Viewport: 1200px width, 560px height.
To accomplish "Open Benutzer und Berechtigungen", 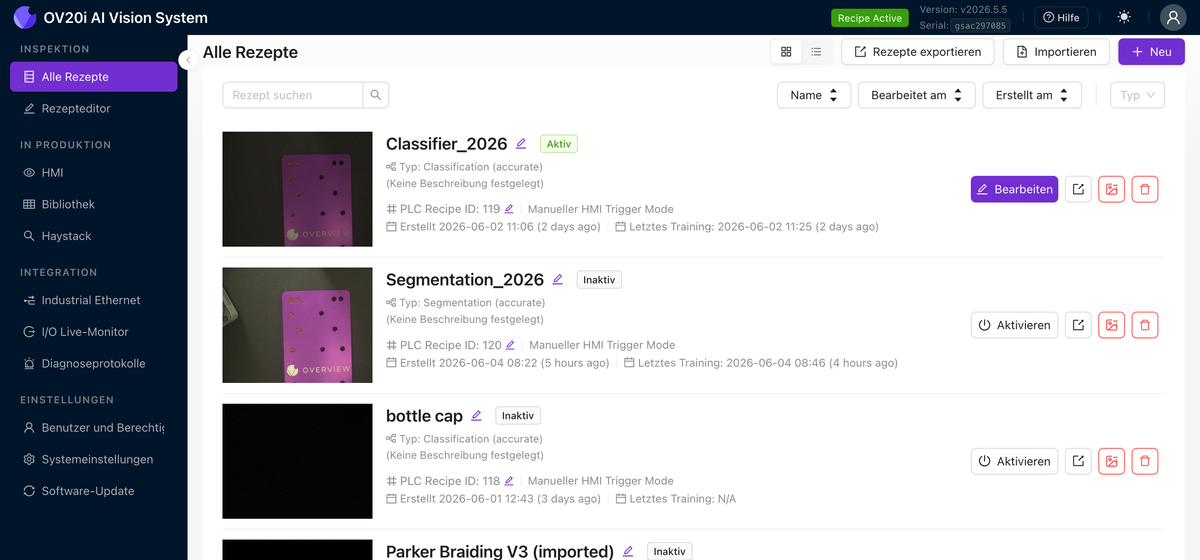I will pyautogui.click(x=94, y=428).
